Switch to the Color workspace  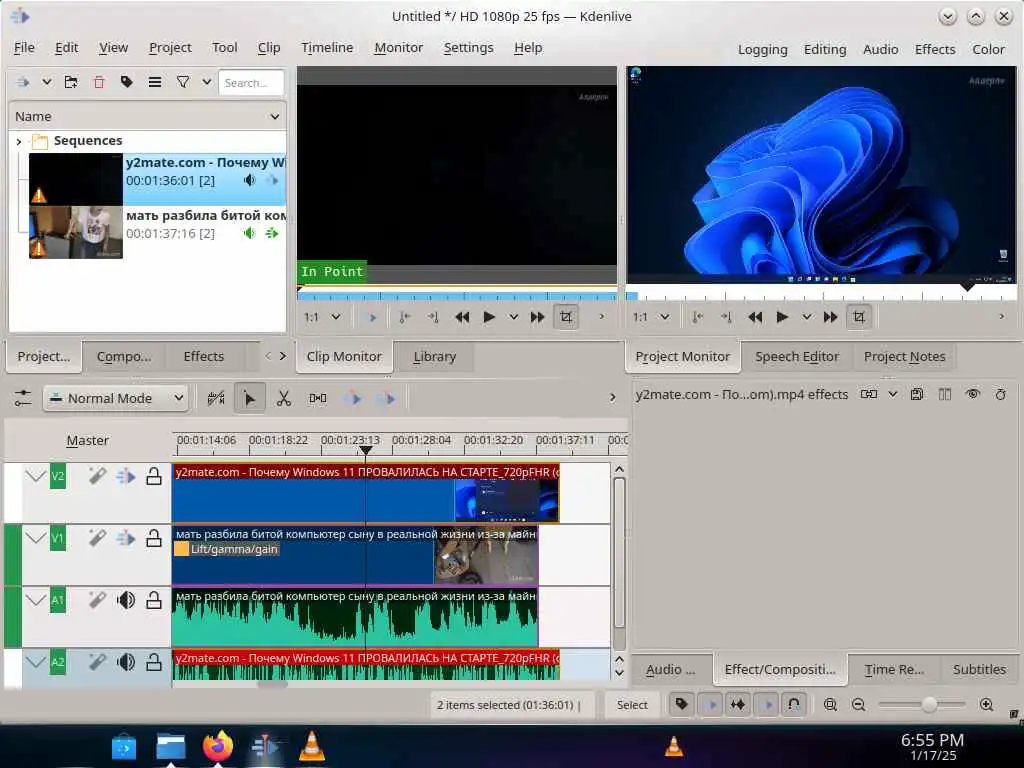click(x=988, y=50)
